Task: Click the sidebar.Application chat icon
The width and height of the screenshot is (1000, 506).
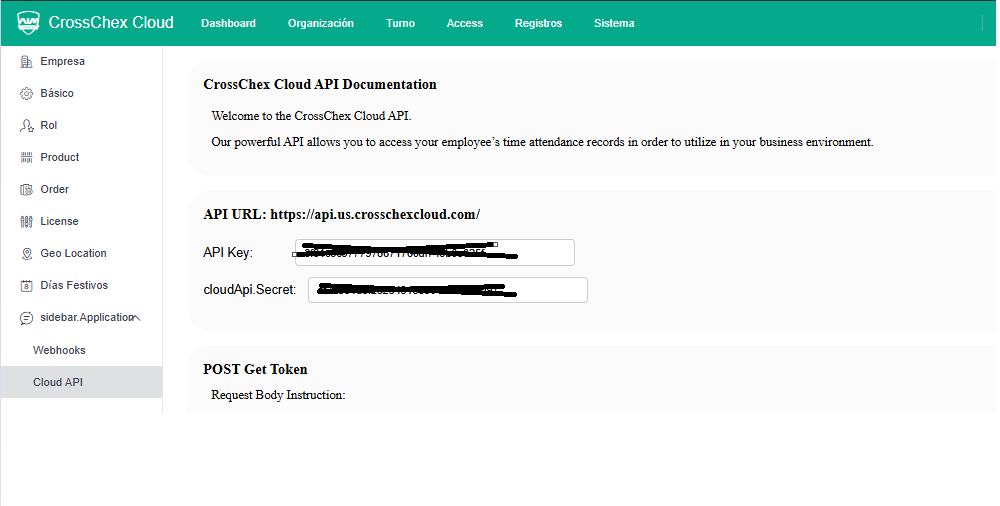Action: click(26, 318)
